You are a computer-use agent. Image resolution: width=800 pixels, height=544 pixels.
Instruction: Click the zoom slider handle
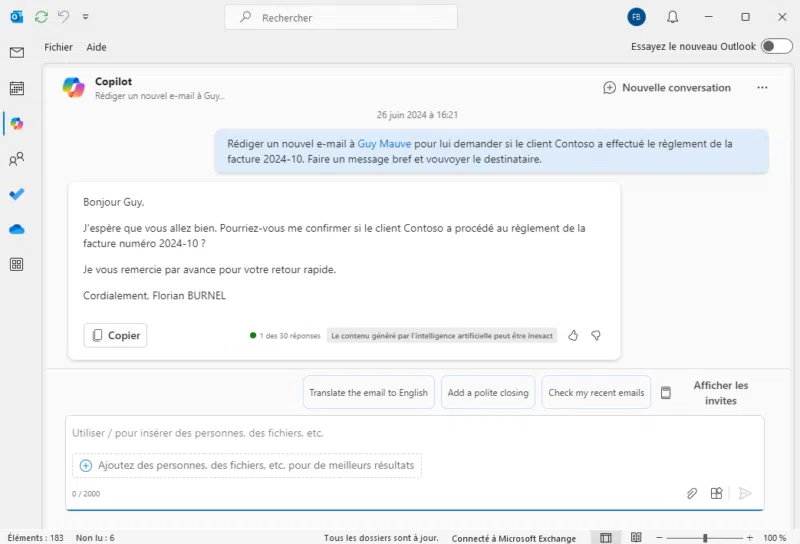pos(705,538)
